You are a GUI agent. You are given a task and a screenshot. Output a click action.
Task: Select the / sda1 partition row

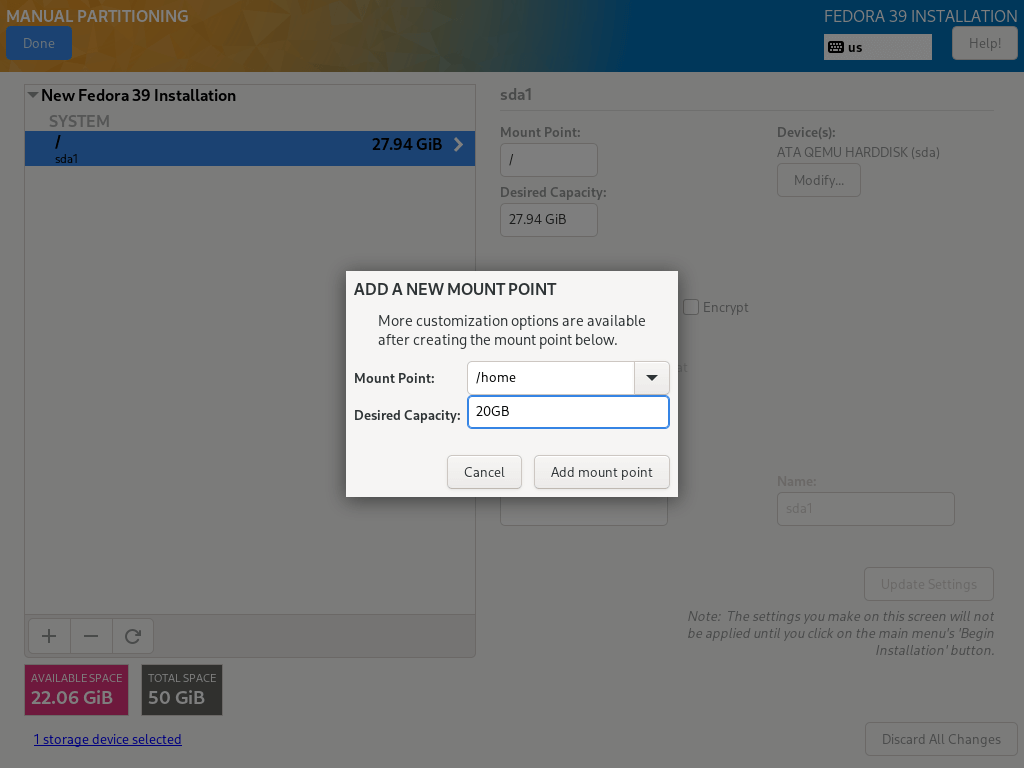(x=249, y=148)
